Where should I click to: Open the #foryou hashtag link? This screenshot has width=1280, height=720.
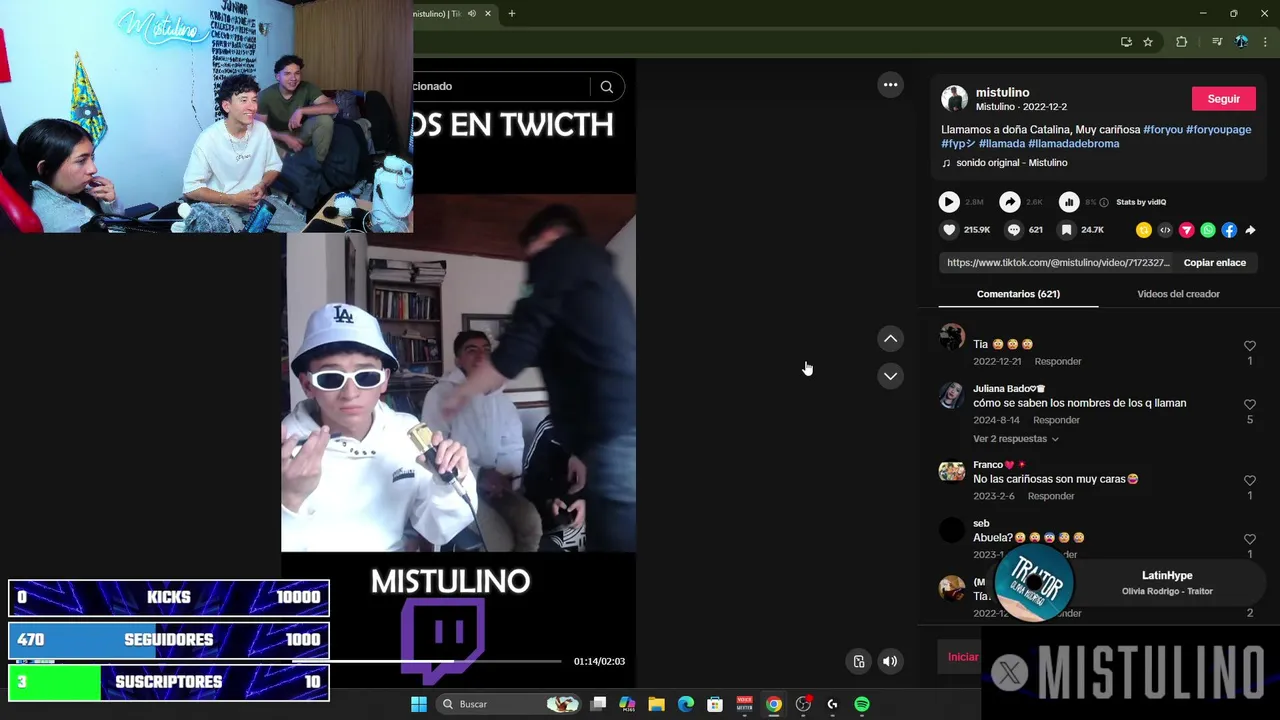click(1163, 130)
